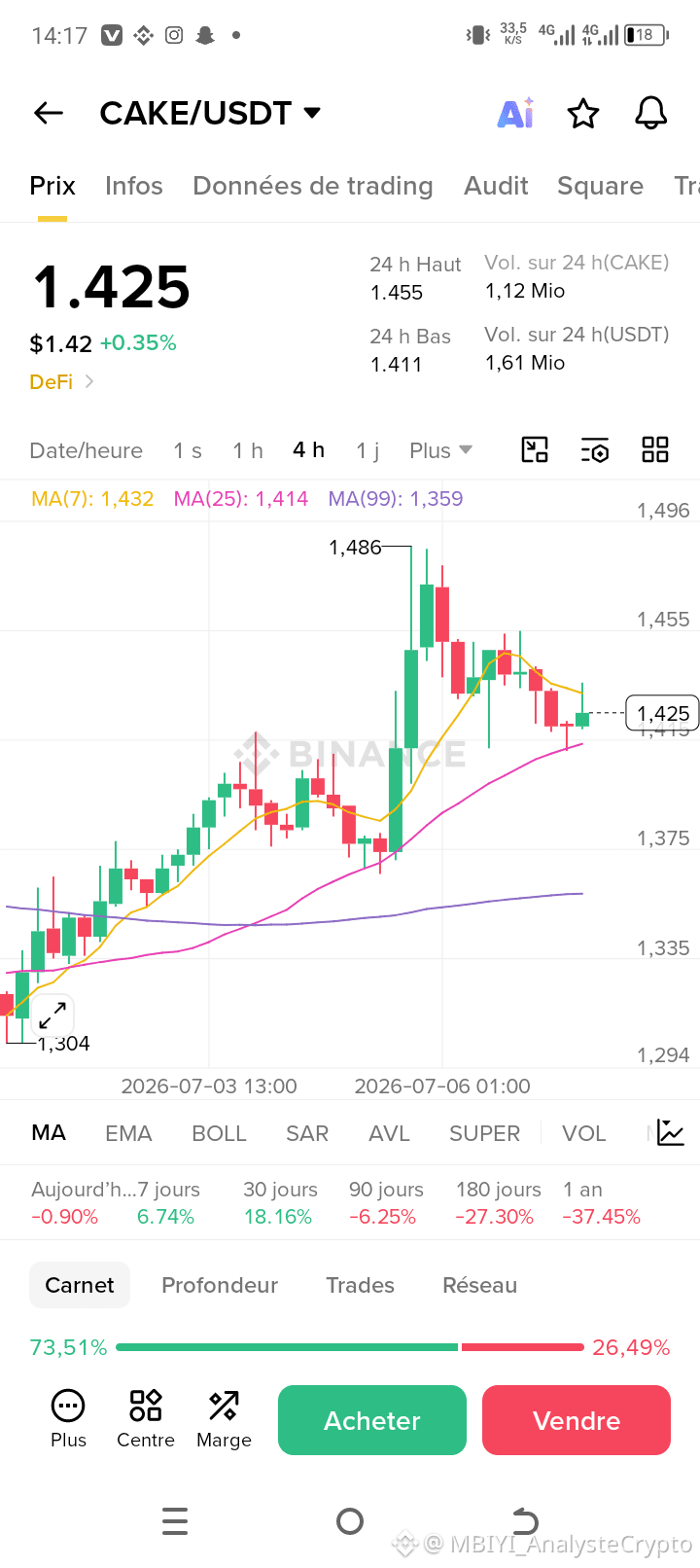Tap the 1,425 current price tag
The height and width of the screenshot is (1568, 700).
pos(663,713)
